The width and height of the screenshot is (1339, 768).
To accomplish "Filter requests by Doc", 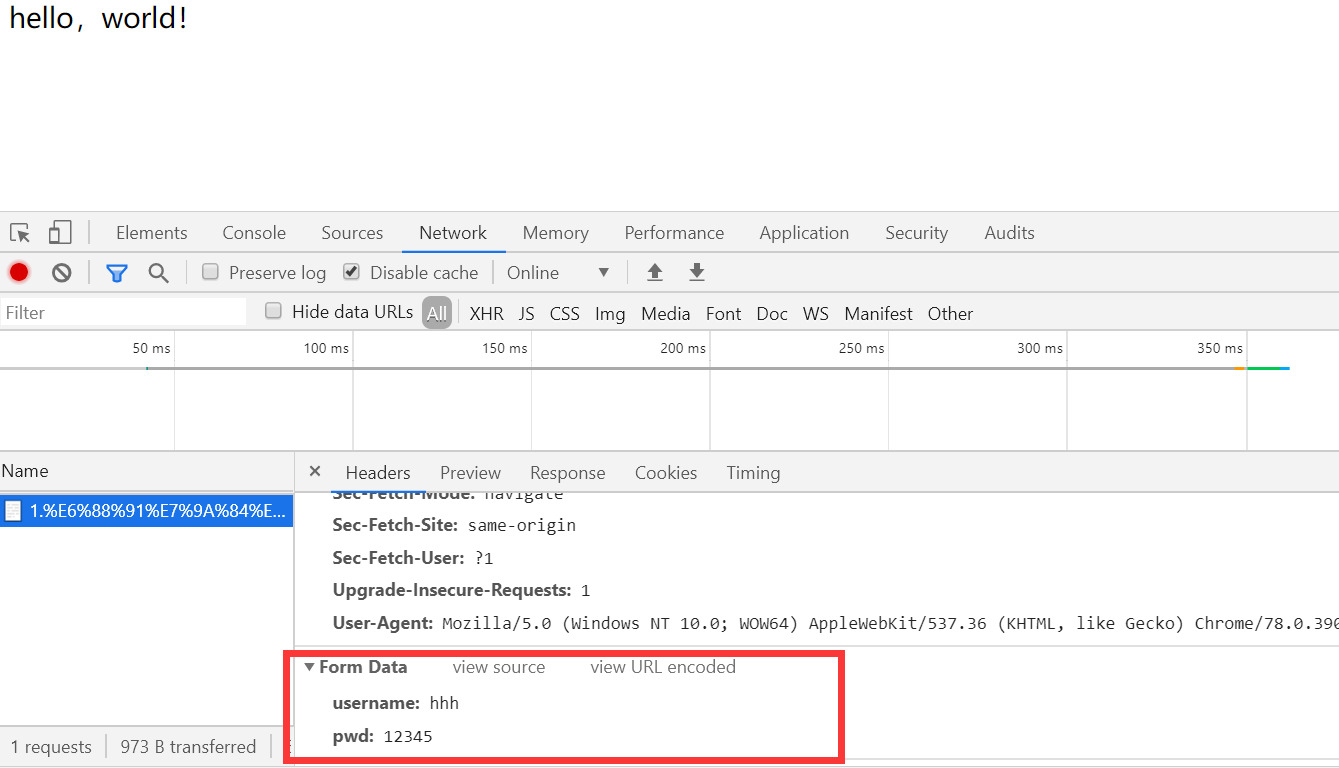I will (x=772, y=314).
